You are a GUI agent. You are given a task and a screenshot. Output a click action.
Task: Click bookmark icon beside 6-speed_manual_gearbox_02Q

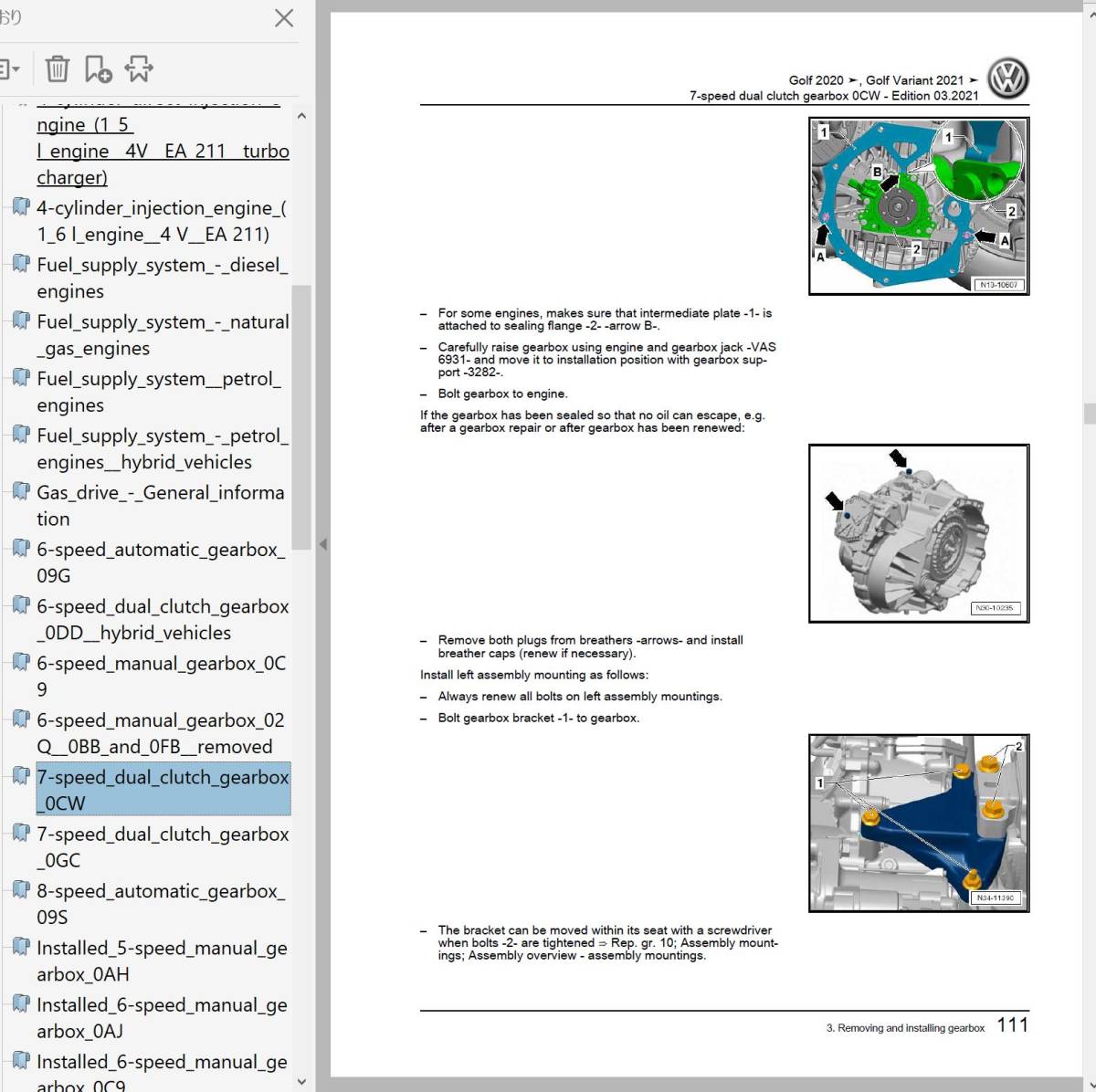[20, 719]
